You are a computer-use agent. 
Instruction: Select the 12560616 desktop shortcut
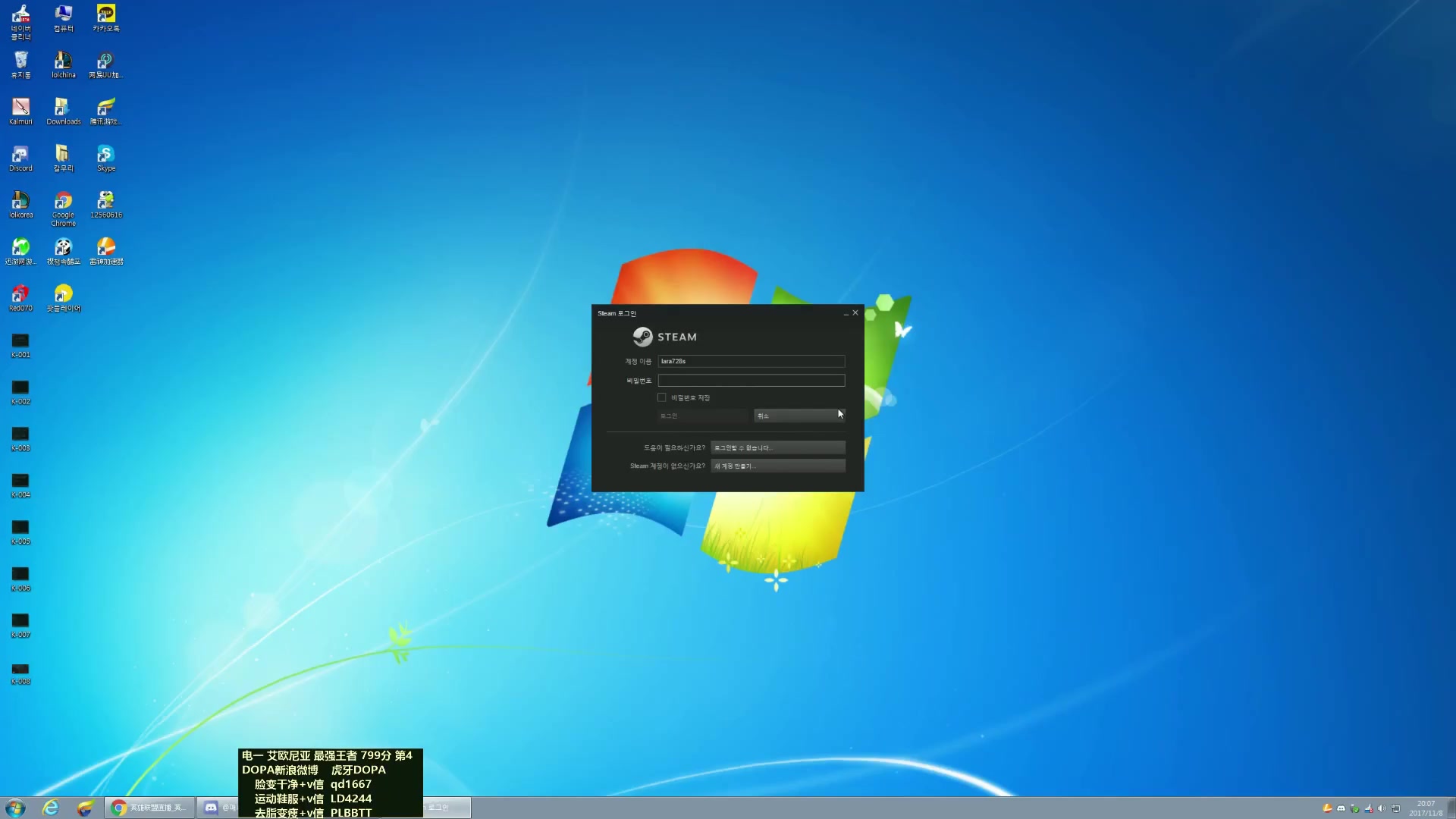(106, 205)
